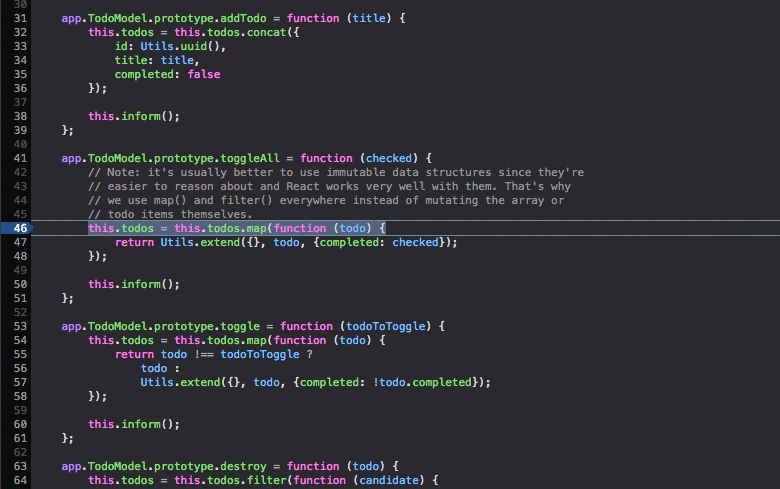Image resolution: width=780 pixels, height=489 pixels.
Task: Click 'toggleAll' on line 41
Action: pos(250,158)
